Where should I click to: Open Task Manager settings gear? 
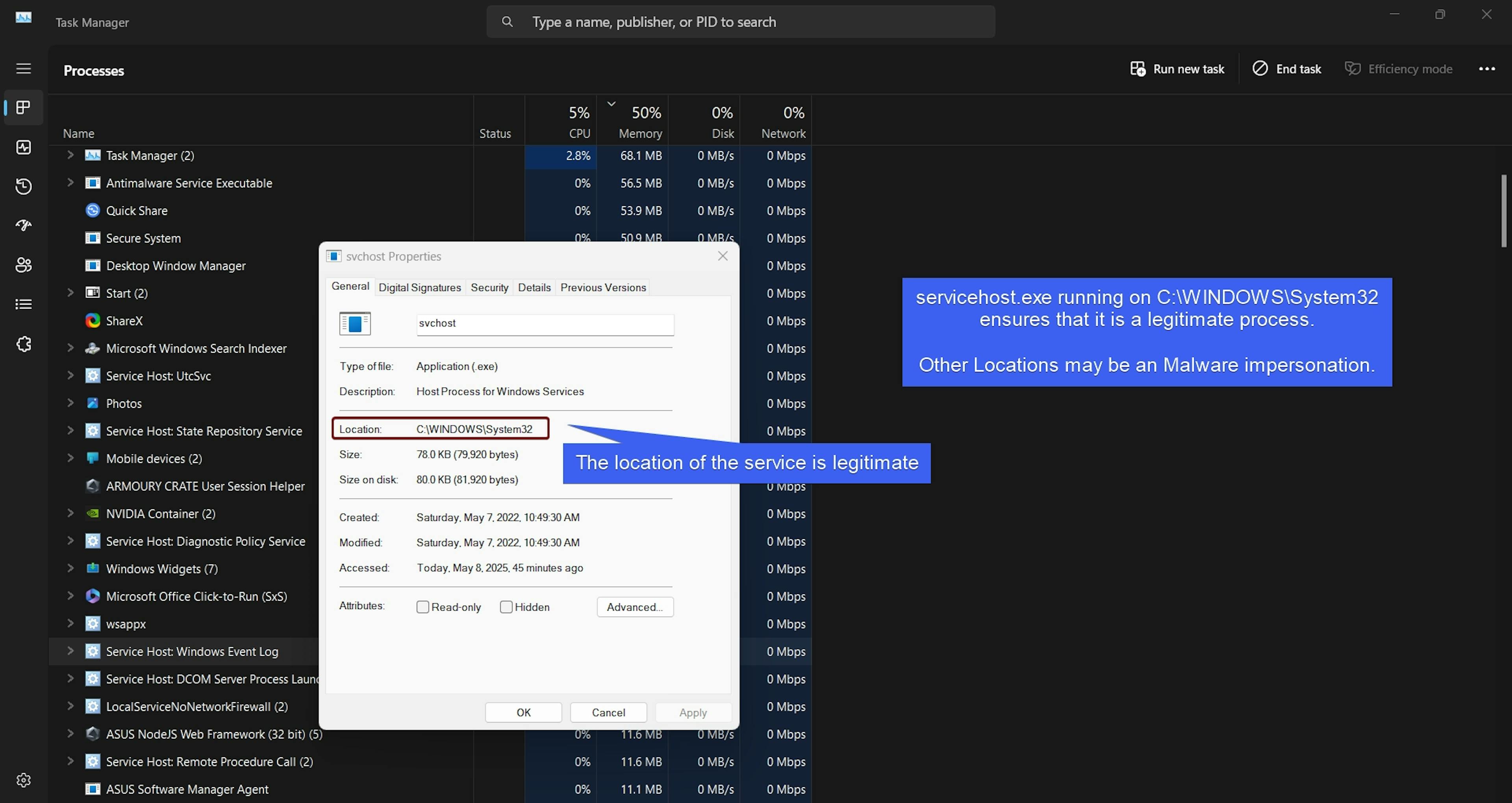coord(24,780)
